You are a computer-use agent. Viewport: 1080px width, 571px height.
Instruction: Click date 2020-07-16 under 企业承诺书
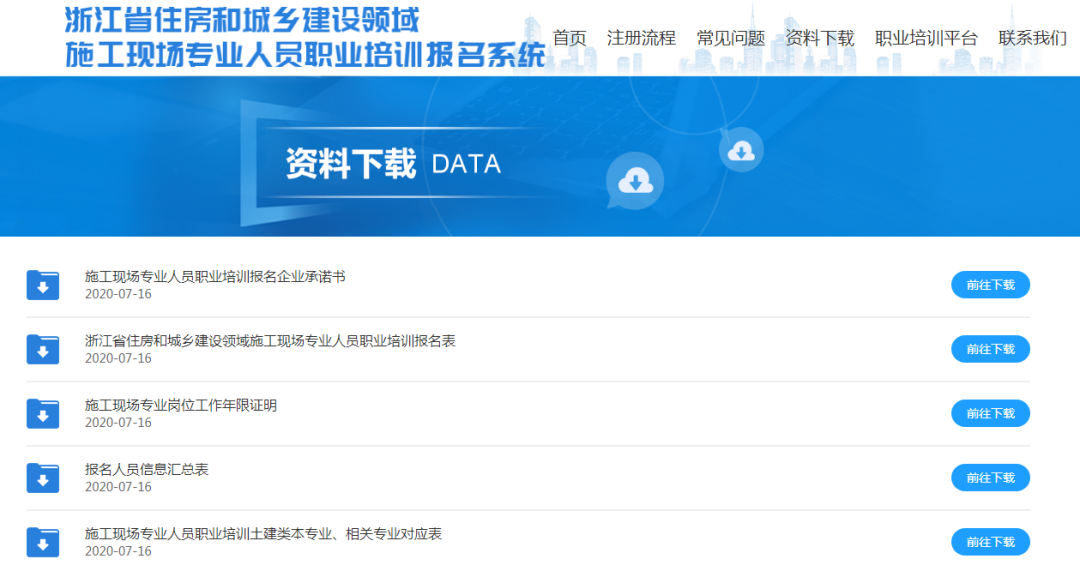coord(118,294)
